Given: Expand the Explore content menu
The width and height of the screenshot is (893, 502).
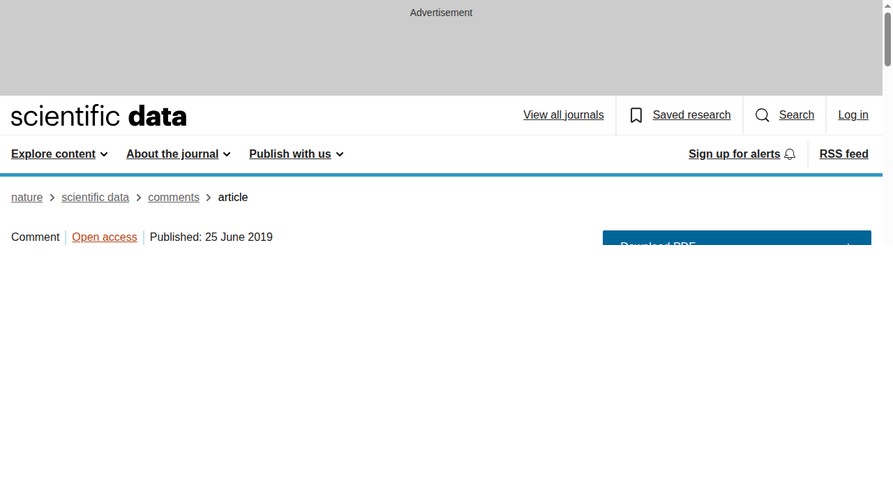Looking at the screenshot, I should [59, 154].
